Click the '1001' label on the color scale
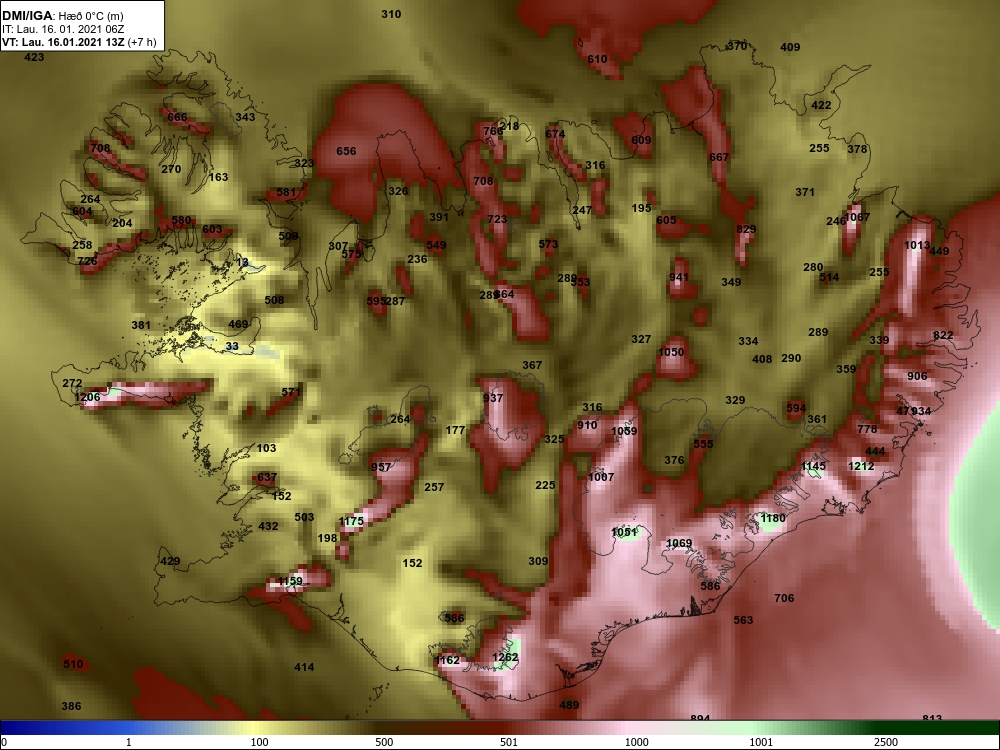This screenshot has width=1000, height=750. (x=761, y=742)
